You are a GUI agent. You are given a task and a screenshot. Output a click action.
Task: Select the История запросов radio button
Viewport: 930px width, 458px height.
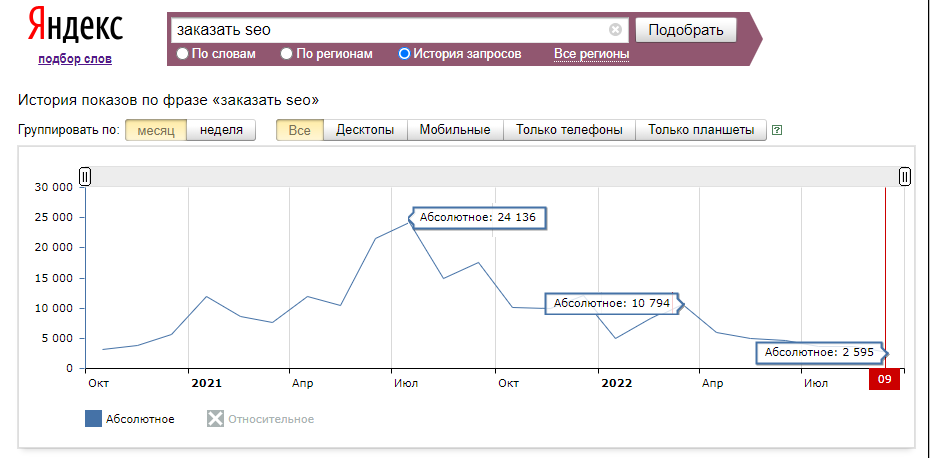[x=404, y=54]
